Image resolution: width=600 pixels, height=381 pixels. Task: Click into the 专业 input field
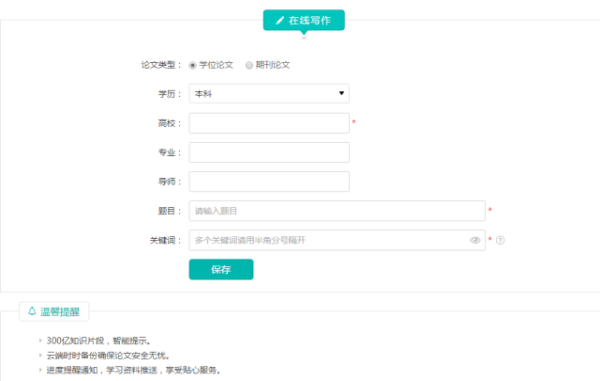[x=269, y=152]
